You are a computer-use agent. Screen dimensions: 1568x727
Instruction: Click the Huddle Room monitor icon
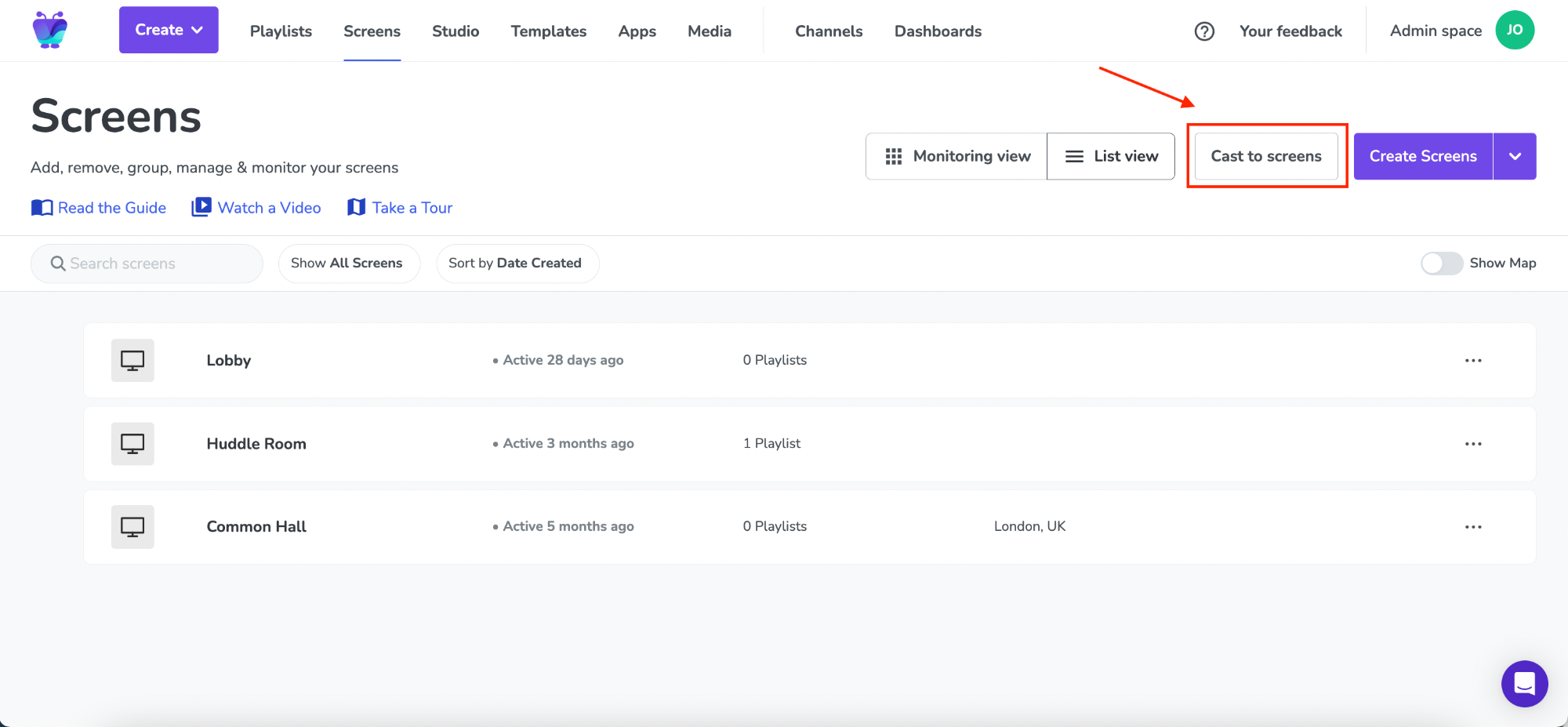[132, 444]
